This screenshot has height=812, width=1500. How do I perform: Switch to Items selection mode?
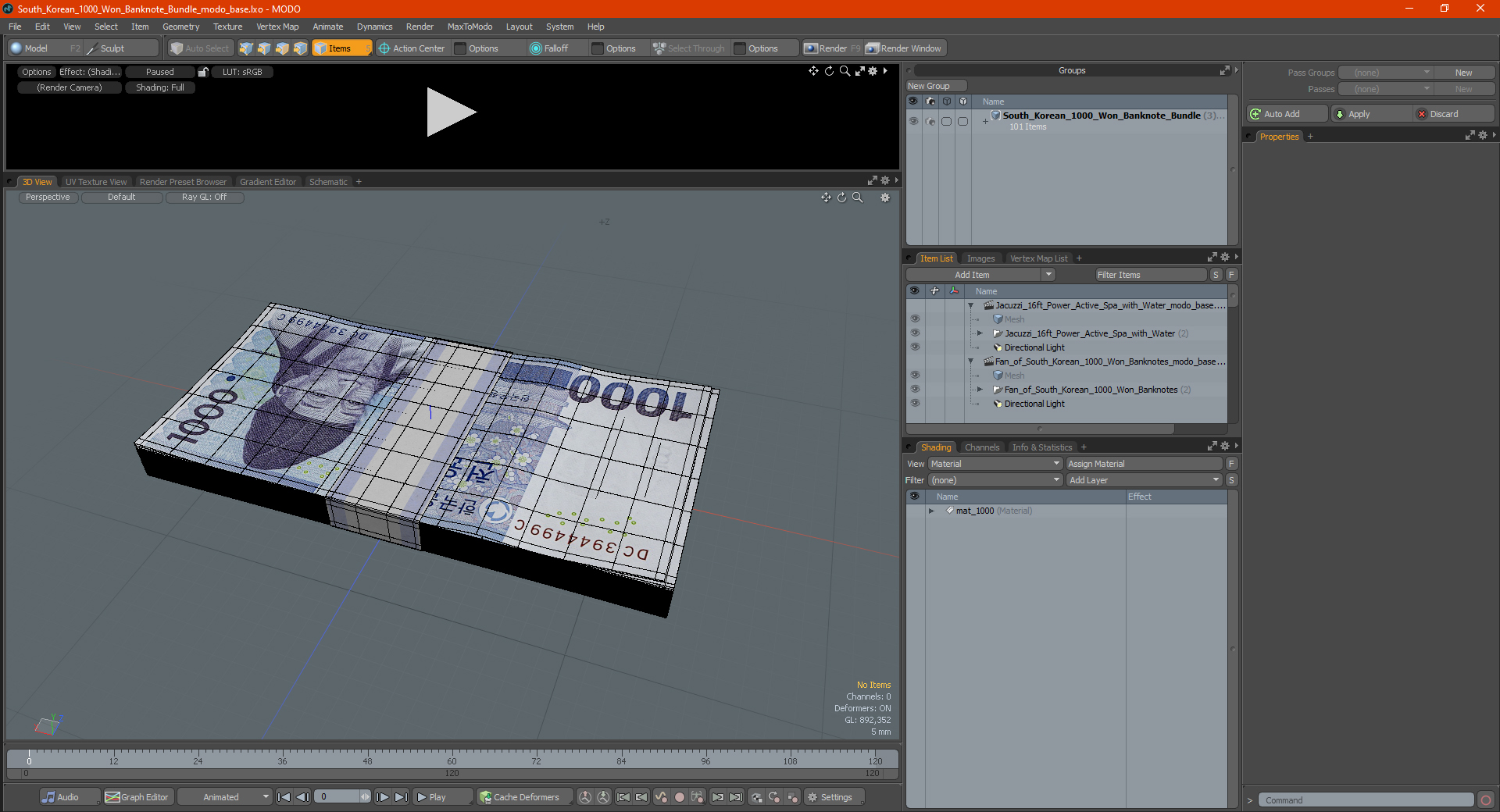point(341,48)
